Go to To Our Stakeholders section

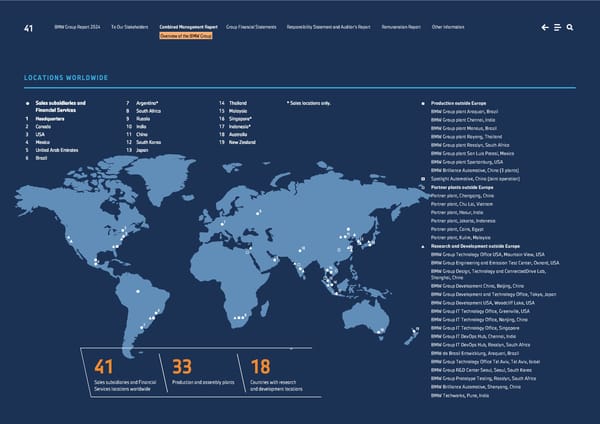point(131,27)
